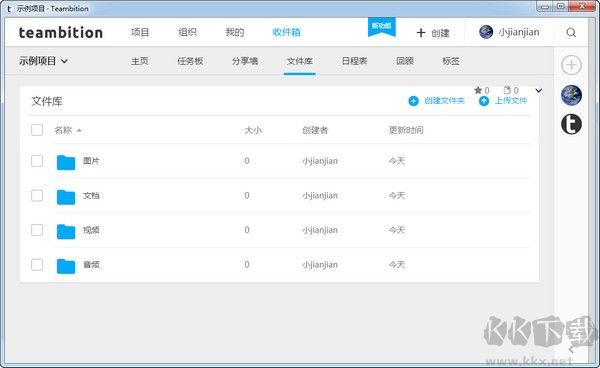Collapse the sidebar using the bottom-right arrow
Viewport: 600px width, 368px height.
(x=571, y=349)
